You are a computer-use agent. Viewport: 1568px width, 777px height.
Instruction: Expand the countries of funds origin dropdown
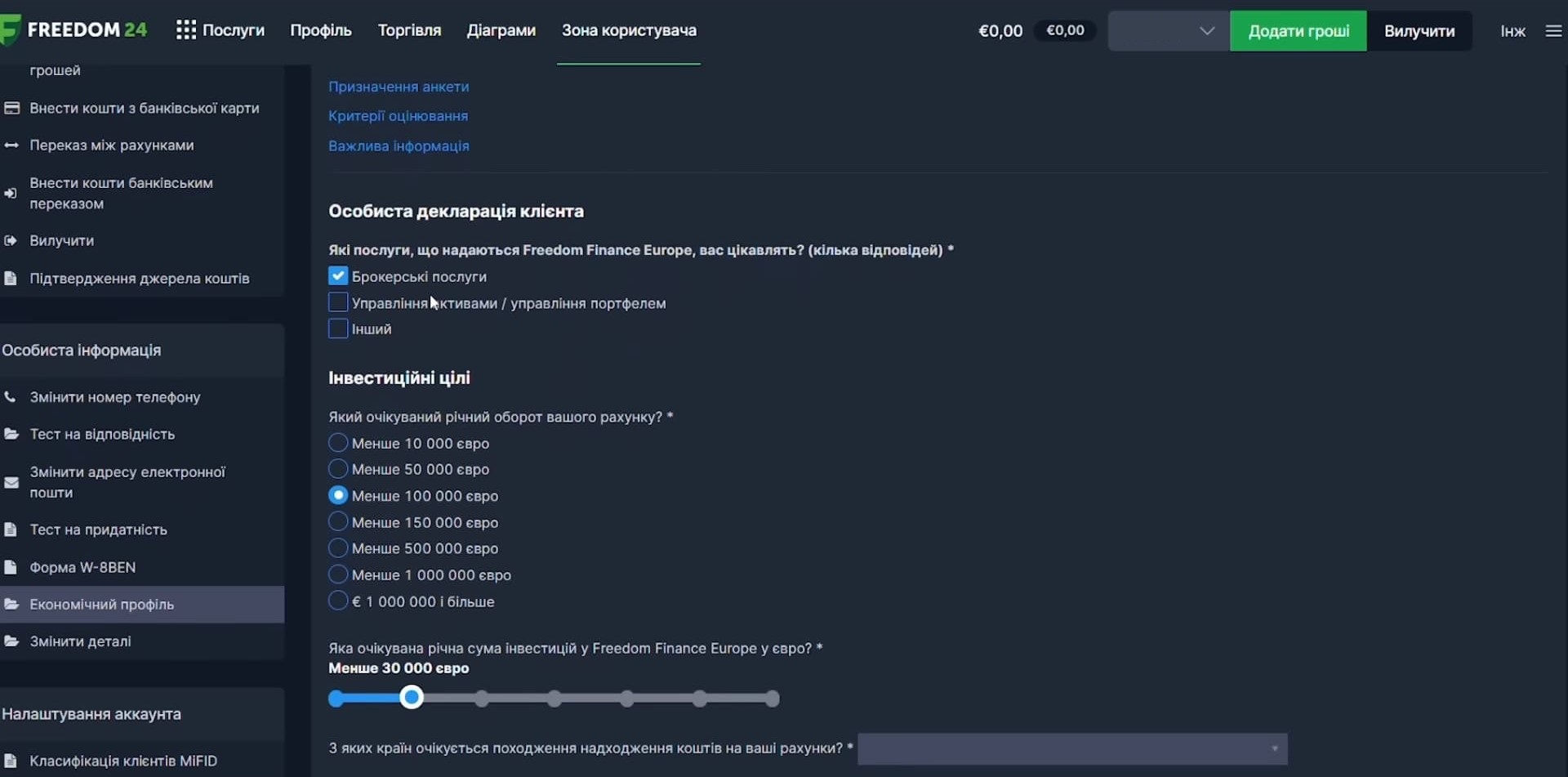(x=1072, y=748)
